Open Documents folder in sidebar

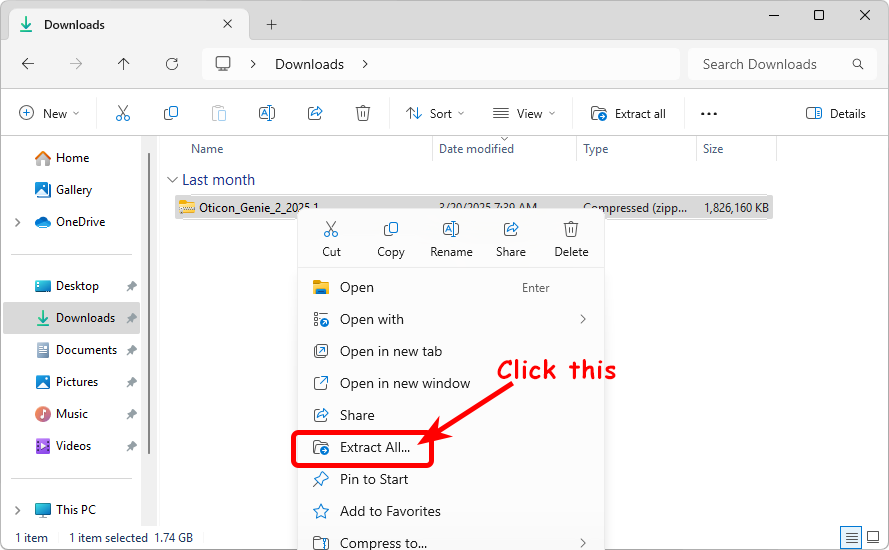(86, 350)
